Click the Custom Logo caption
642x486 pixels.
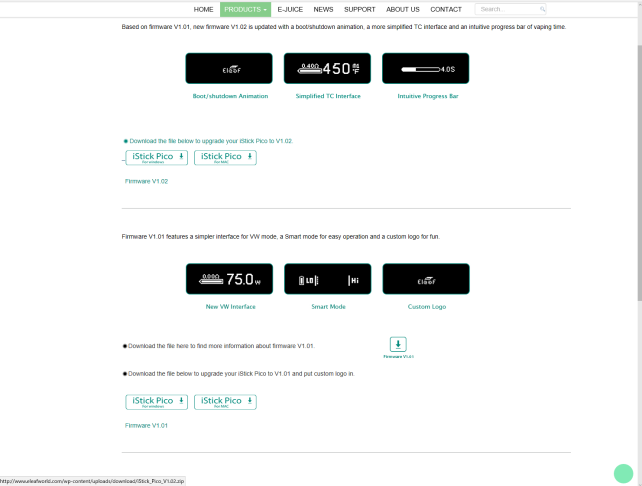click(x=427, y=307)
